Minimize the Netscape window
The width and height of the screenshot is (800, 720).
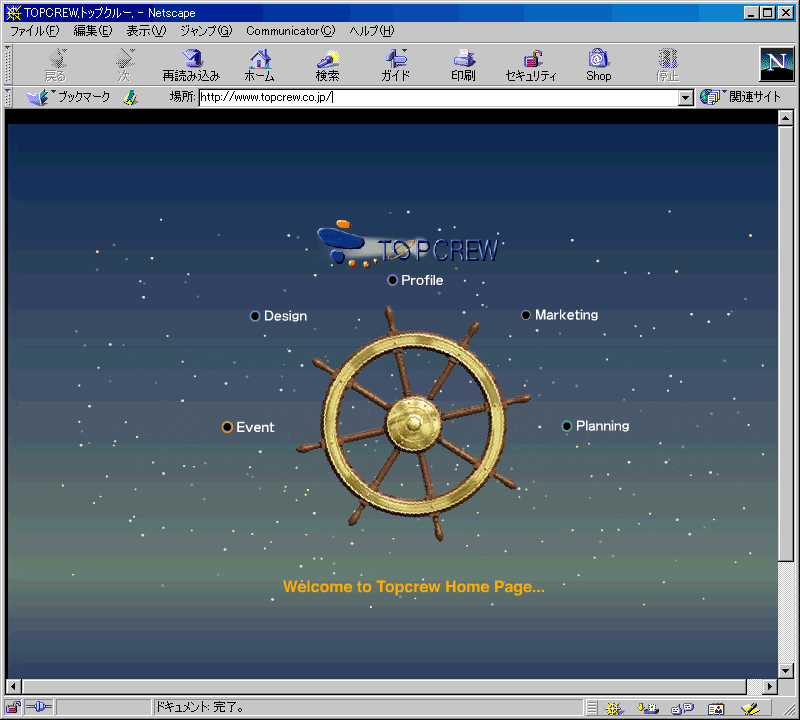751,13
